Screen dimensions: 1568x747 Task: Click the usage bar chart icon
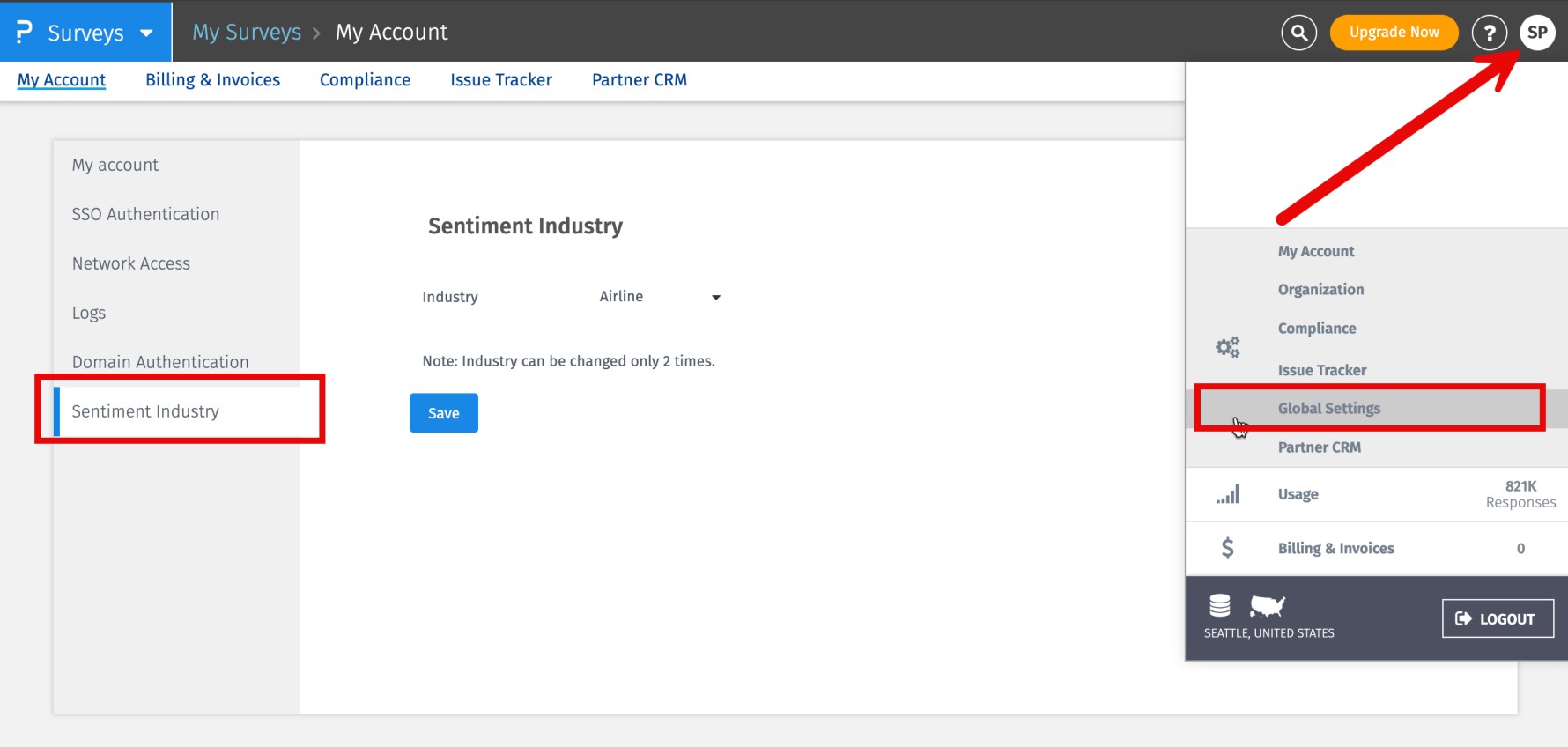click(x=1228, y=494)
